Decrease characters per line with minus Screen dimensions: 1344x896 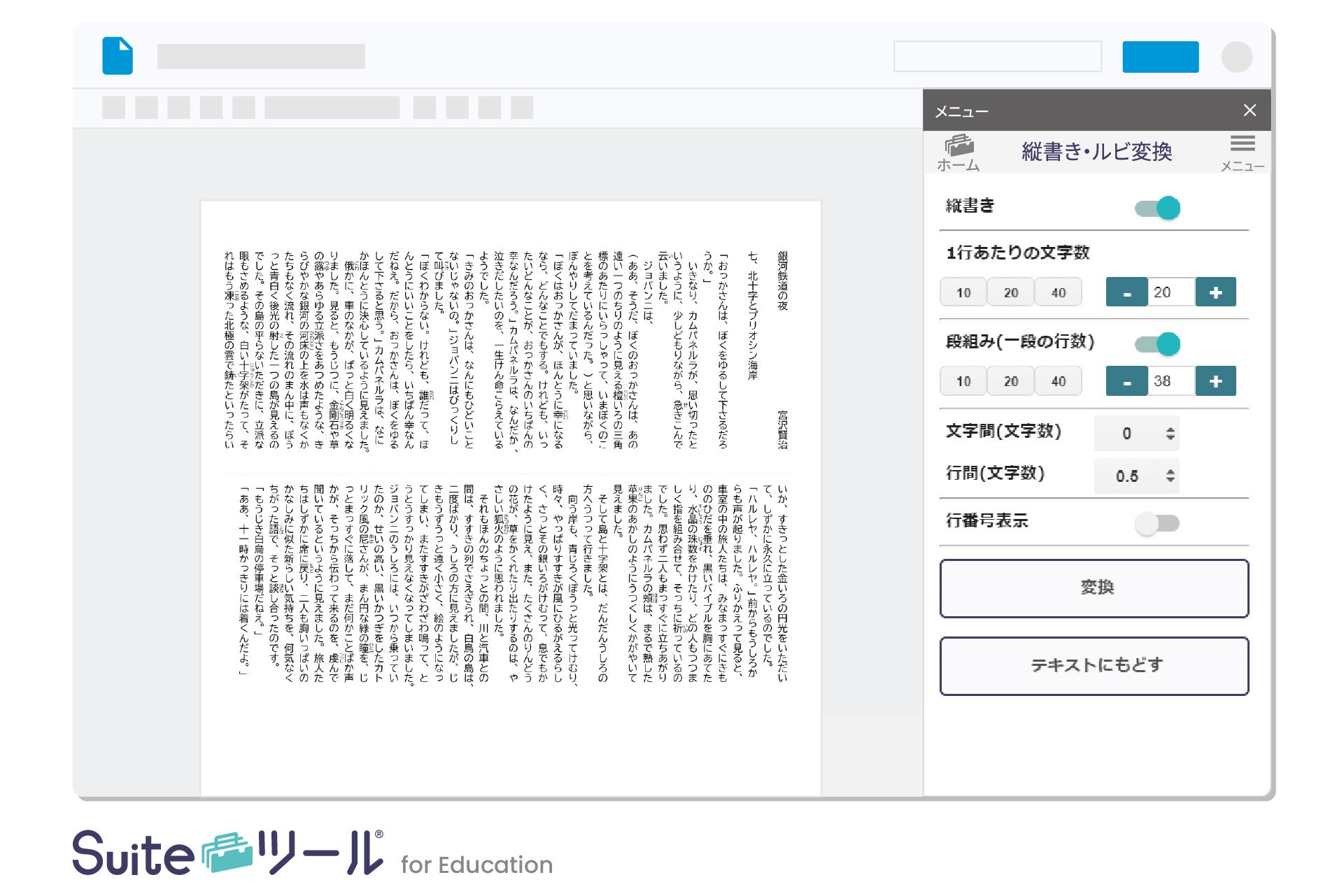click(x=1126, y=292)
